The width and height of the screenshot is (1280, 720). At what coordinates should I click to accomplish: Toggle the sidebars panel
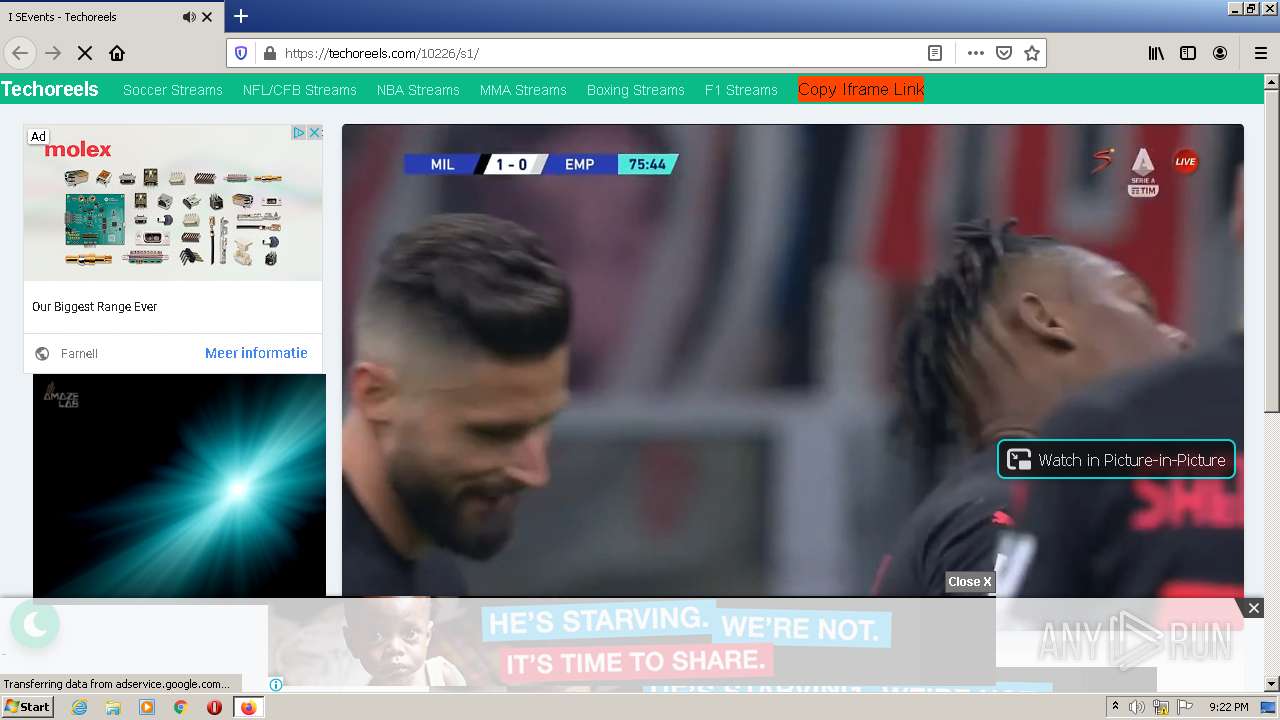coord(1188,53)
